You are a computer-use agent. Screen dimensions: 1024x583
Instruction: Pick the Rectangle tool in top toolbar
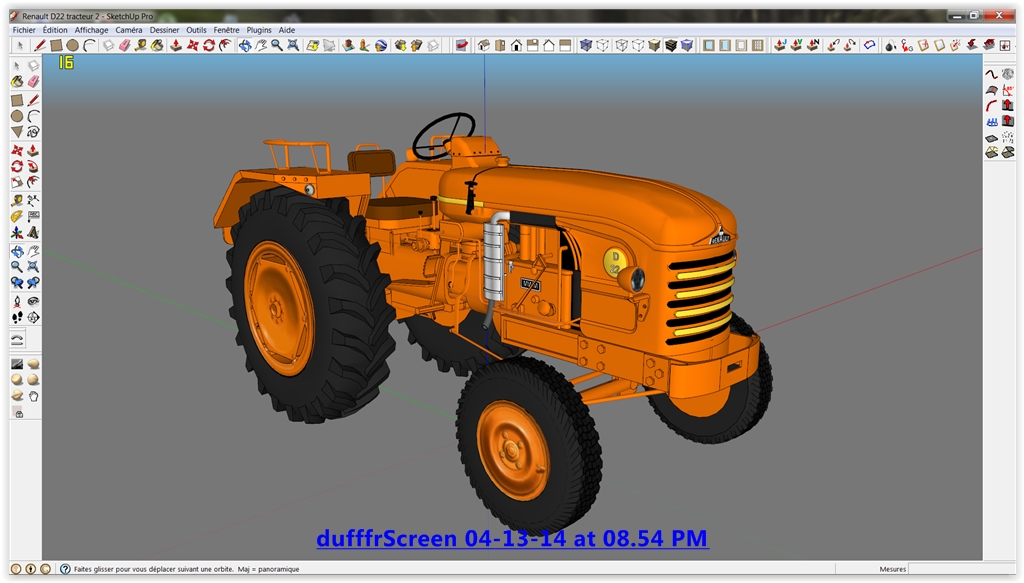(56, 45)
